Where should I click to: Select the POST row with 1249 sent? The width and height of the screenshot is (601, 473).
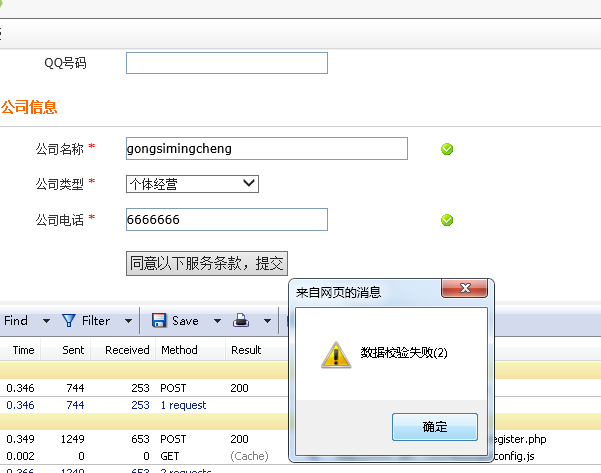coord(144,439)
